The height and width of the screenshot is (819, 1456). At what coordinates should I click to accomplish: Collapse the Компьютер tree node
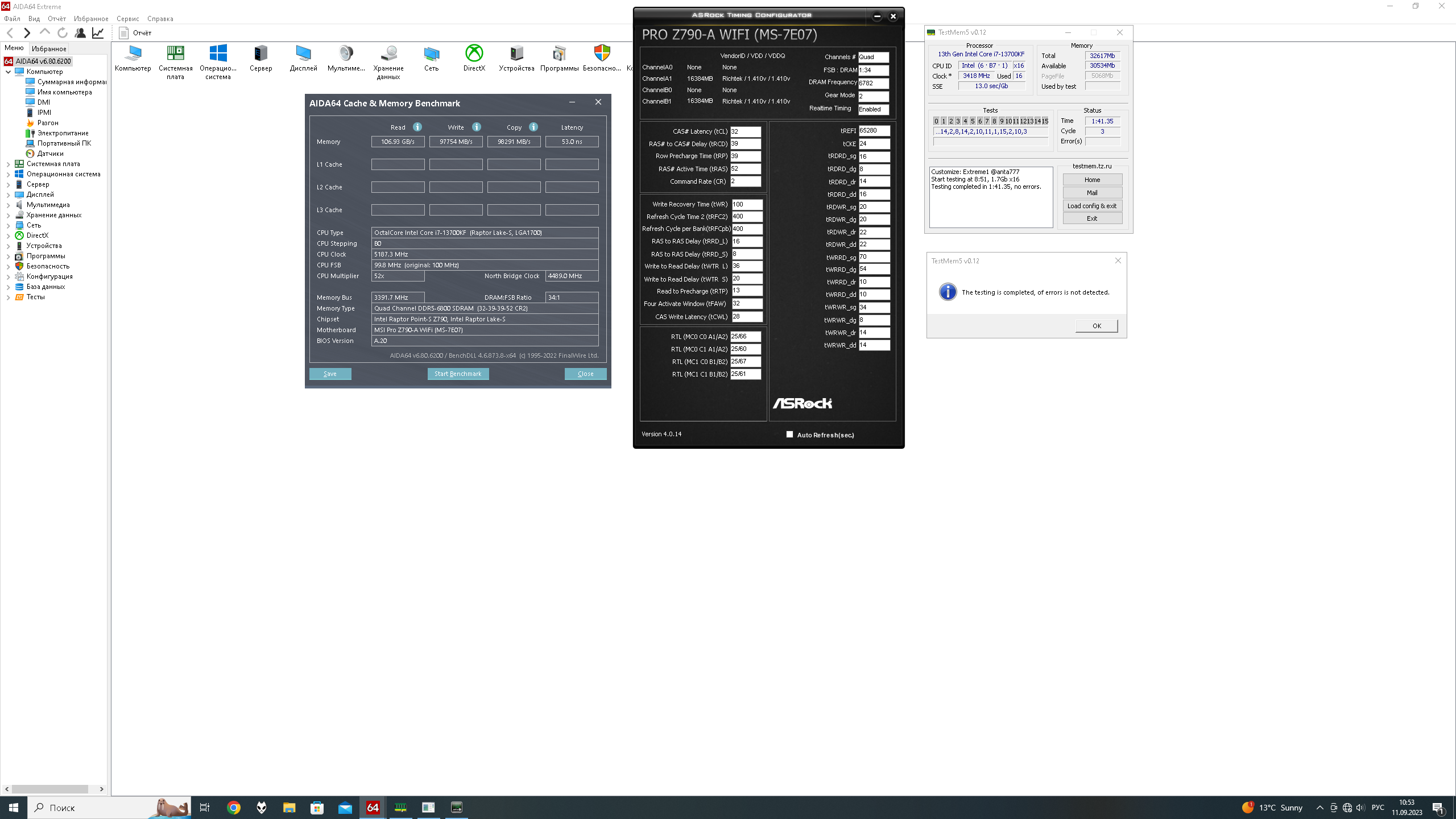point(9,72)
